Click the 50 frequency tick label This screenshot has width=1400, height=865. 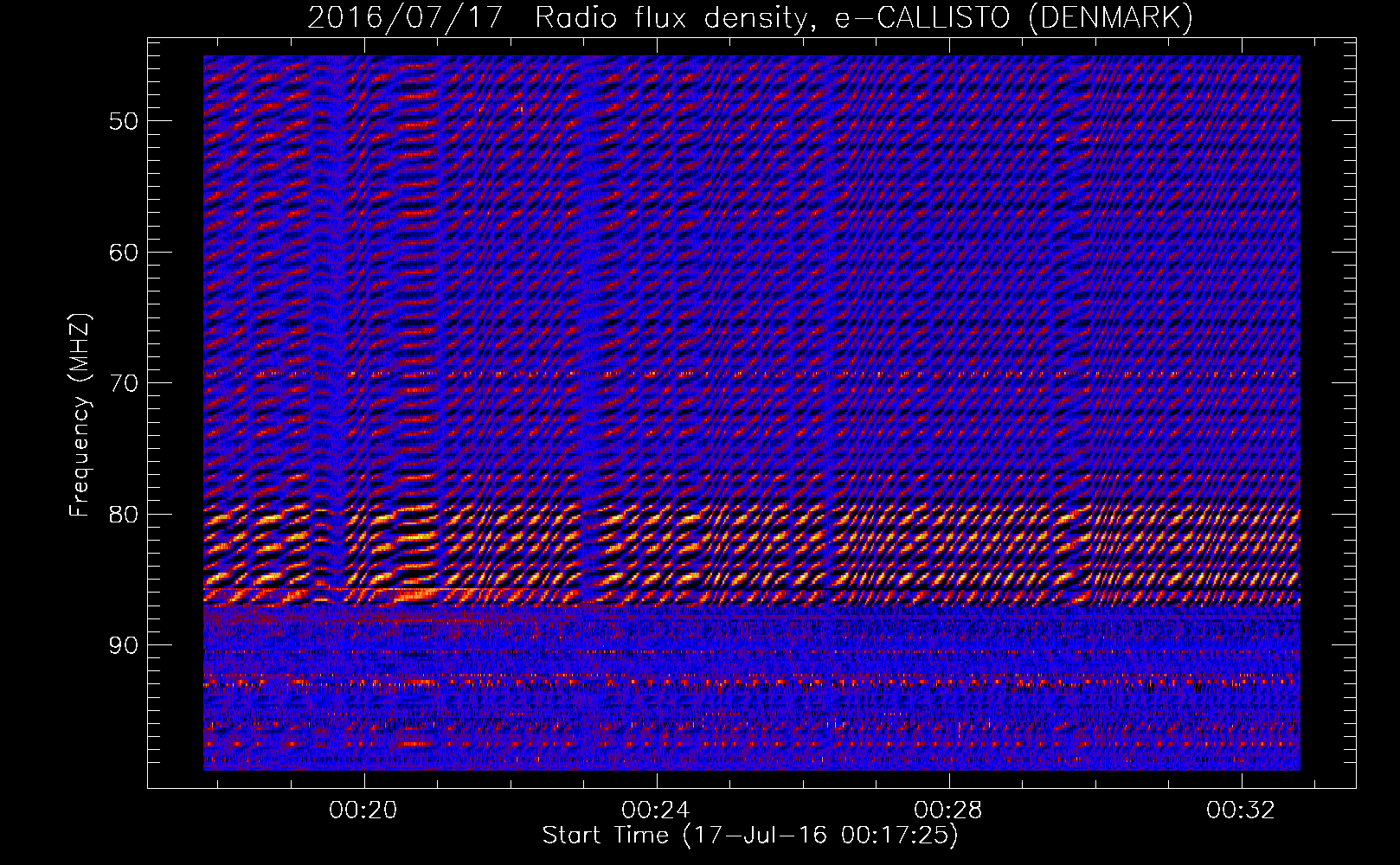tap(124, 121)
